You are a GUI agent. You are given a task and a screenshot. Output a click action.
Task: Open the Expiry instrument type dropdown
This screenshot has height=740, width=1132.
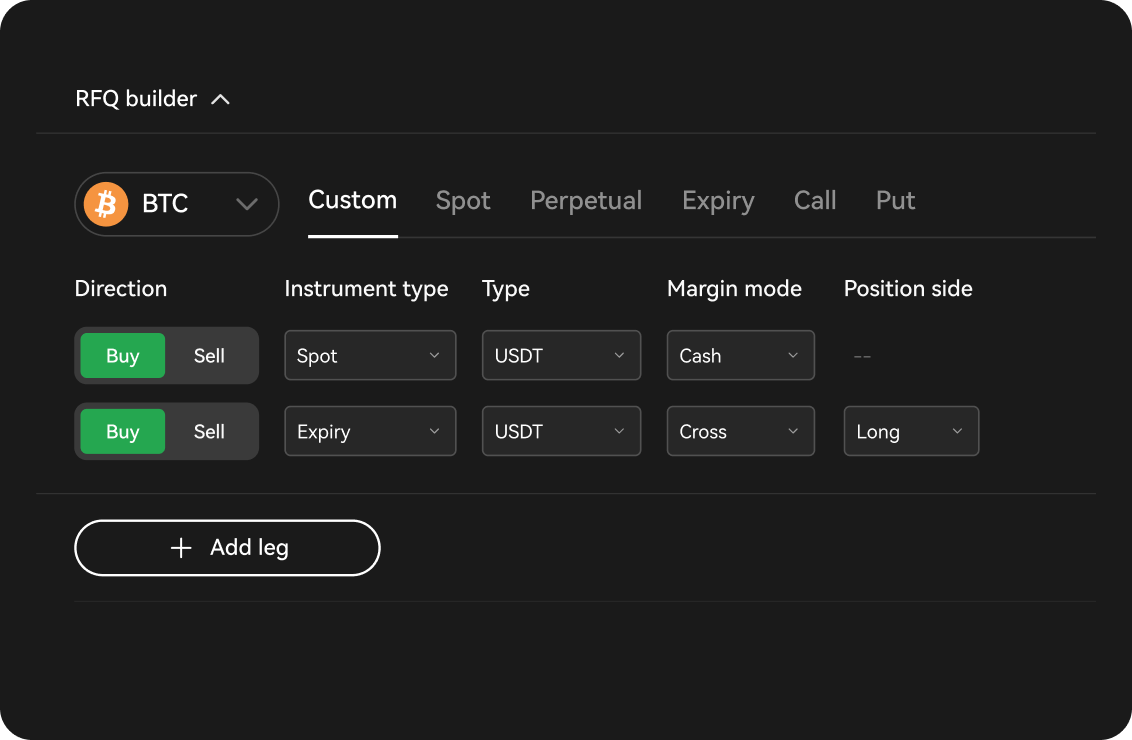tap(370, 431)
